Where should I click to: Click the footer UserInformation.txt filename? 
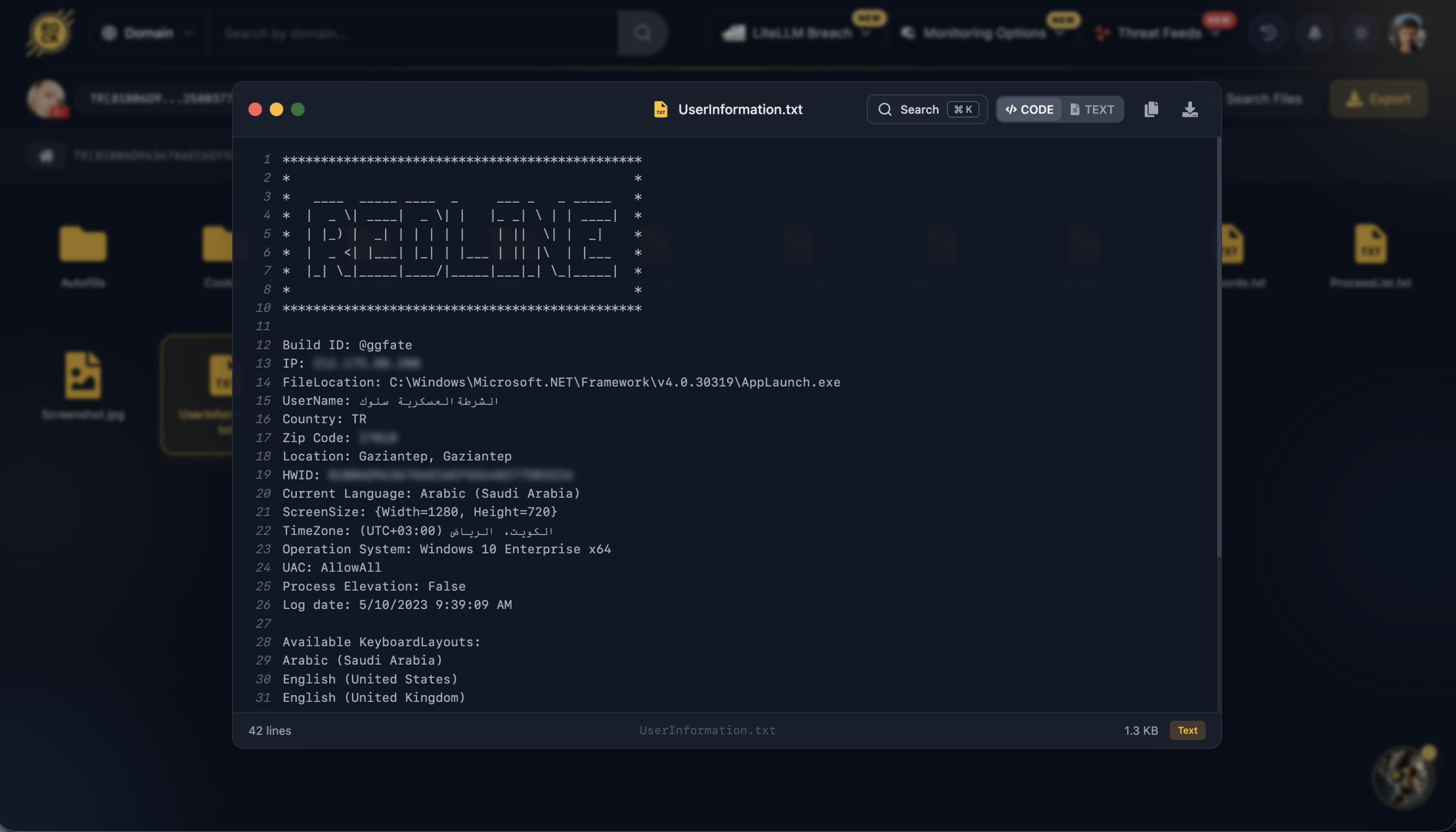click(x=707, y=730)
